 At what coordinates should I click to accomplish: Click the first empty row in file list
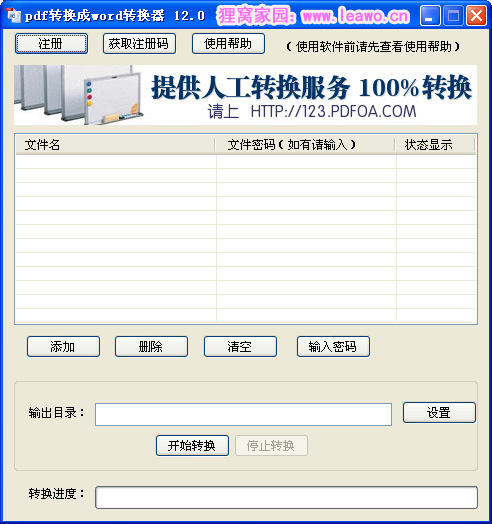point(246,162)
